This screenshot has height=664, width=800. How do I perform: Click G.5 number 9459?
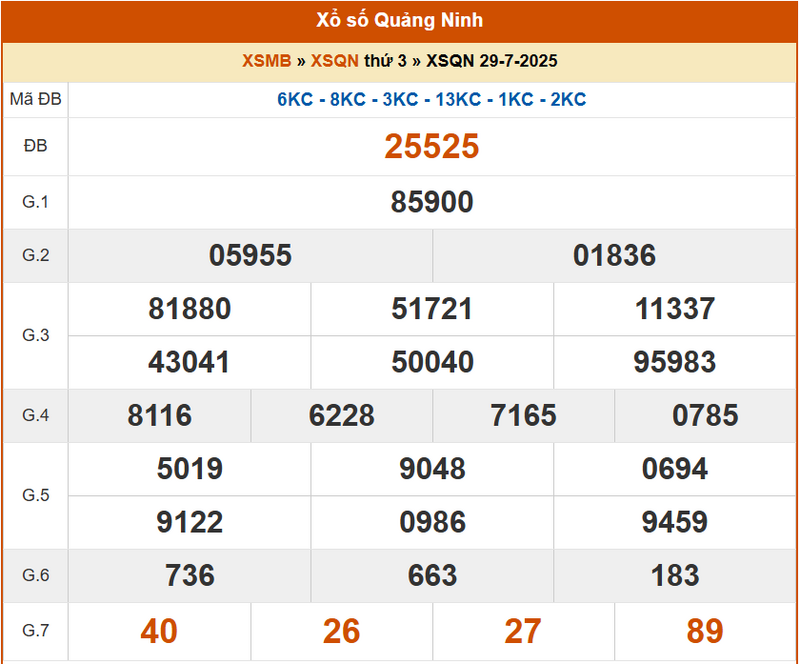pyautogui.click(x=674, y=522)
